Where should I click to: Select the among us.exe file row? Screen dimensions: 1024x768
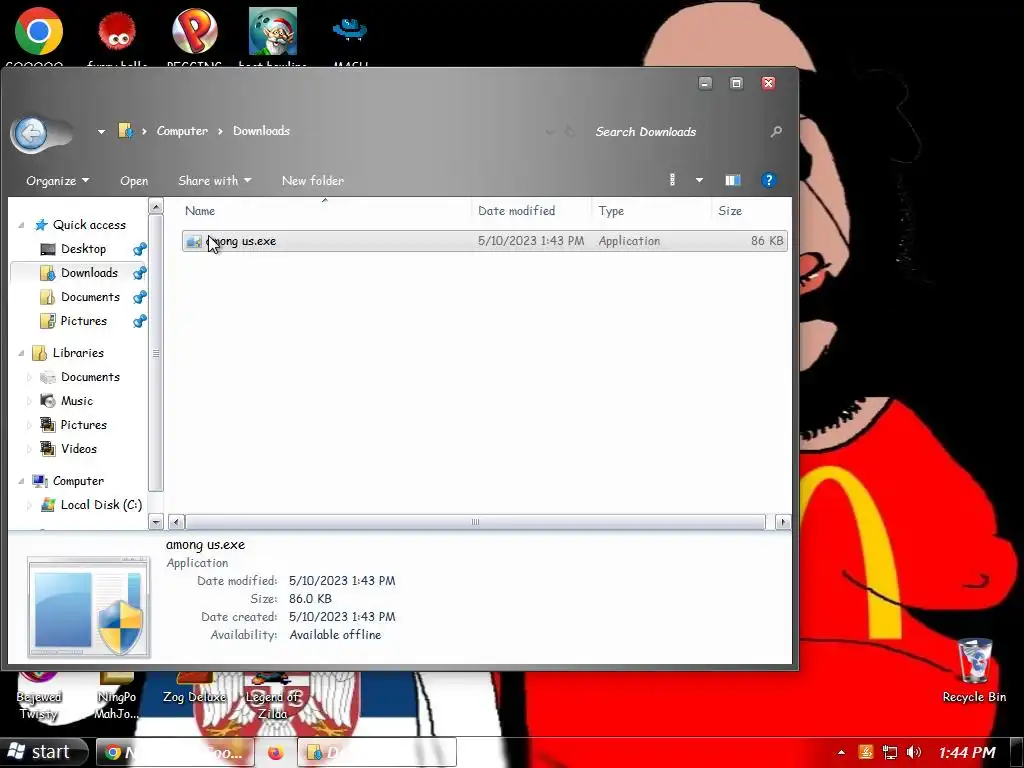point(485,241)
